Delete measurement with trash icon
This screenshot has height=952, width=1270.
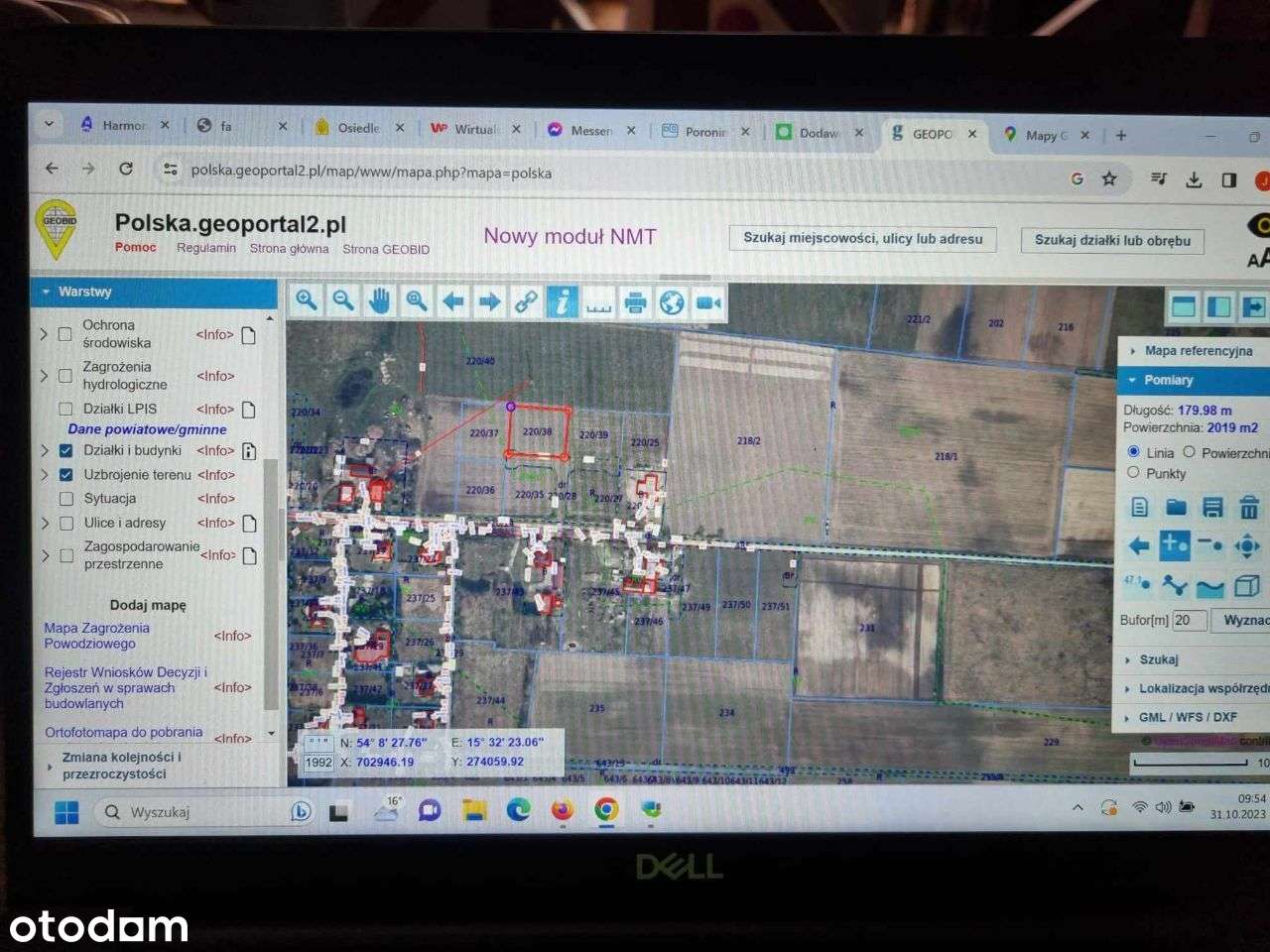tap(1248, 510)
